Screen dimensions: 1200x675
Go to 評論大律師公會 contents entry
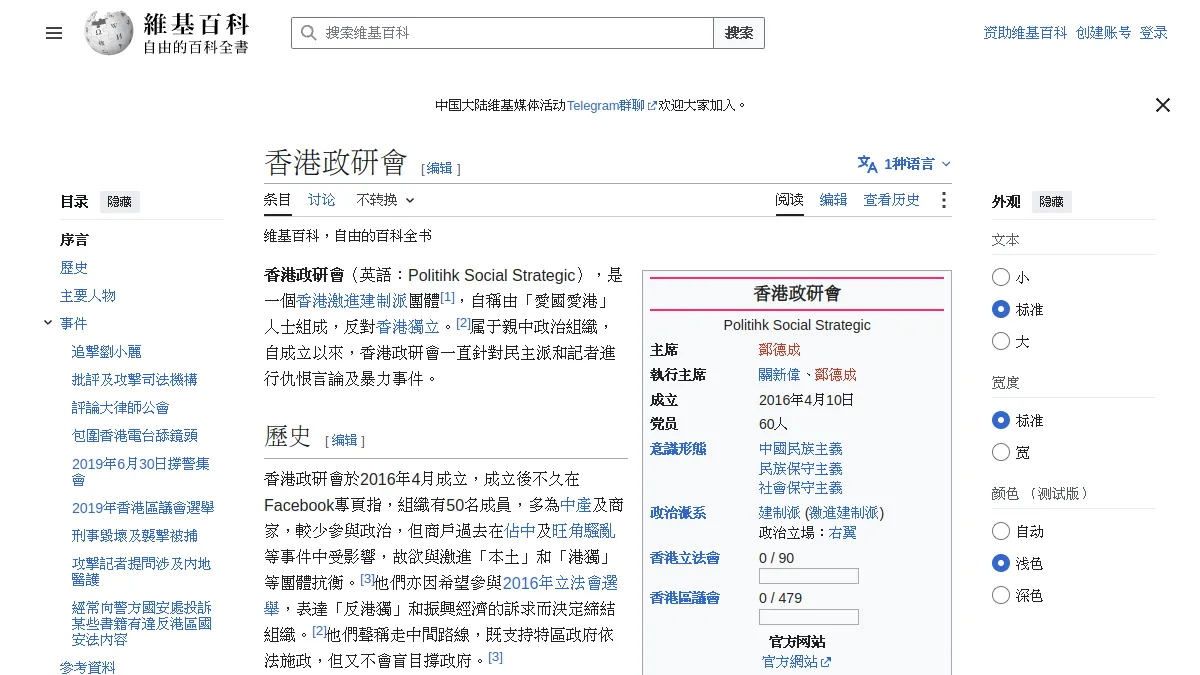pyautogui.click(x=121, y=408)
